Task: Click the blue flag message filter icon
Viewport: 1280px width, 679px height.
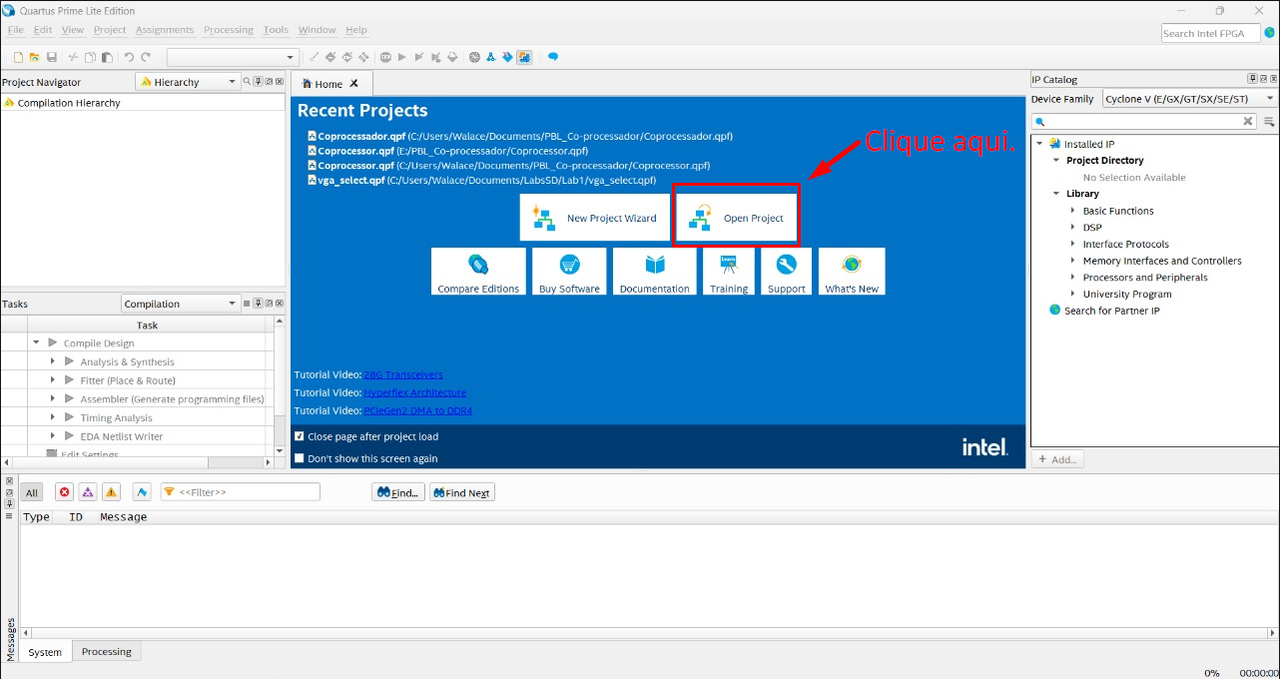Action: click(x=141, y=492)
